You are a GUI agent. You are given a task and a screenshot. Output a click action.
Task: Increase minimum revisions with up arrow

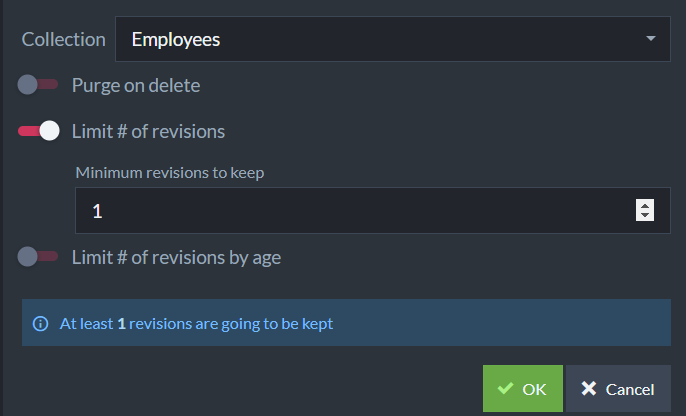pyautogui.click(x=645, y=205)
